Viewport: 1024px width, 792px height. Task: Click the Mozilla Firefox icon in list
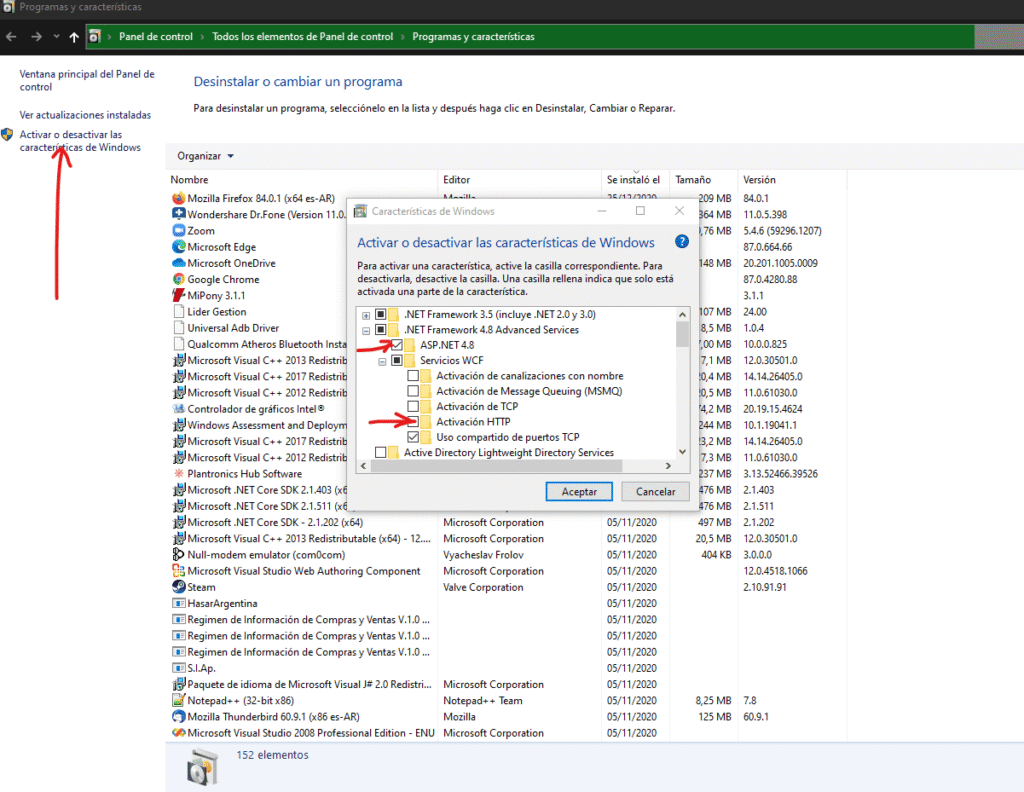(179, 198)
